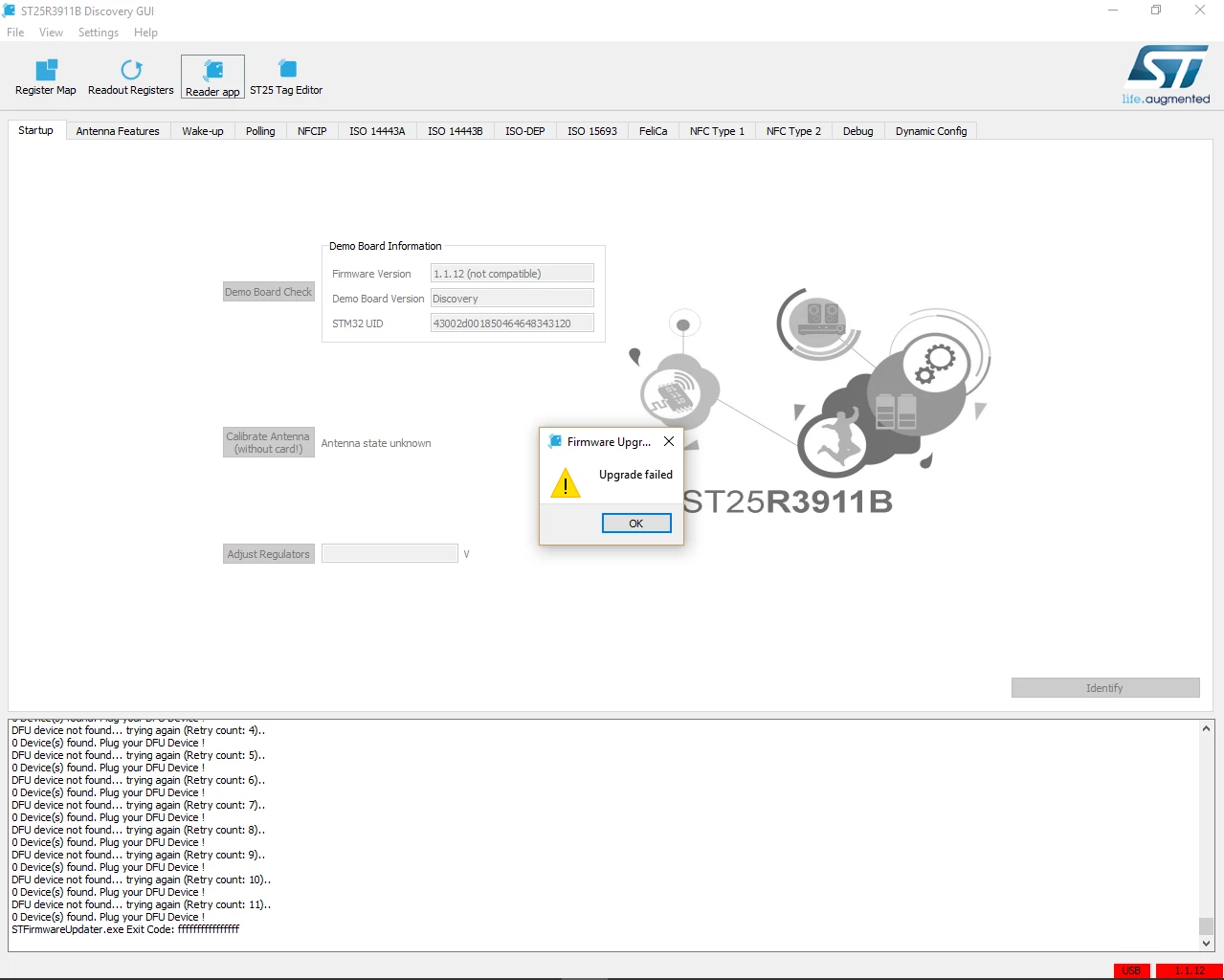
Task: Switch to the NFC Type 1 tab
Action: 717,131
